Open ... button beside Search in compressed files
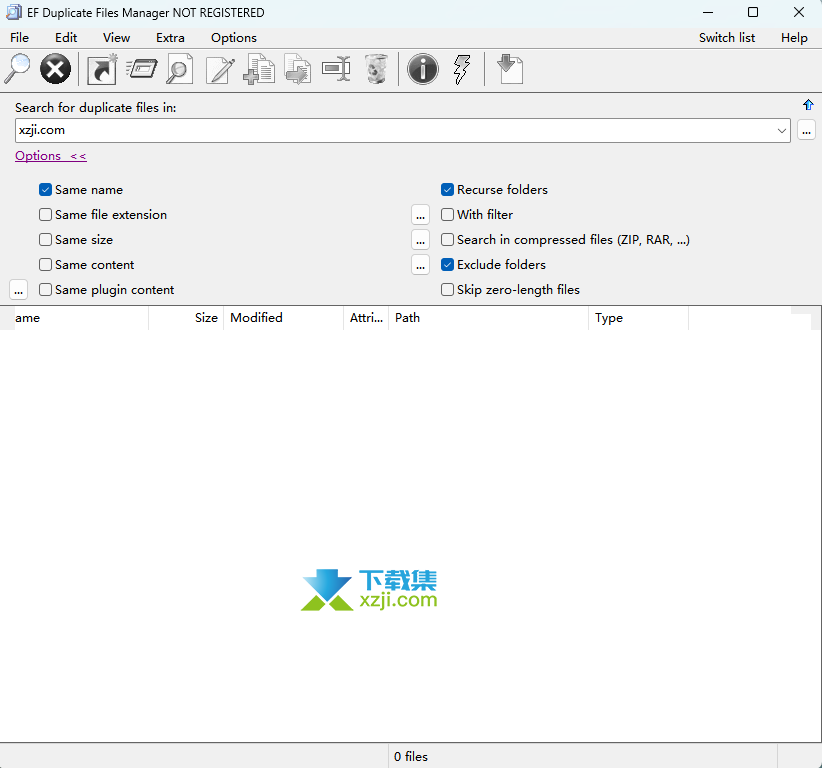Image resolution: width=822 pixels, height=768 pixels. pos(420,240)
